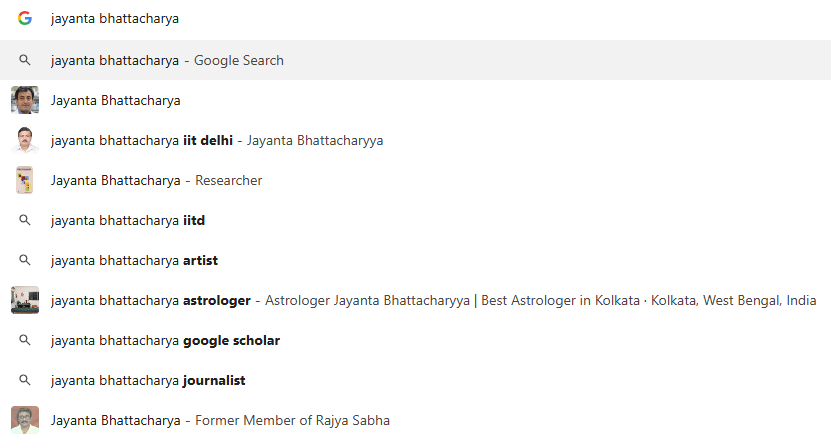This screenshot has width=831, height=443.
Task: Click the magnifier icon beside google scholar suggestion
Action: click(25, 340)
